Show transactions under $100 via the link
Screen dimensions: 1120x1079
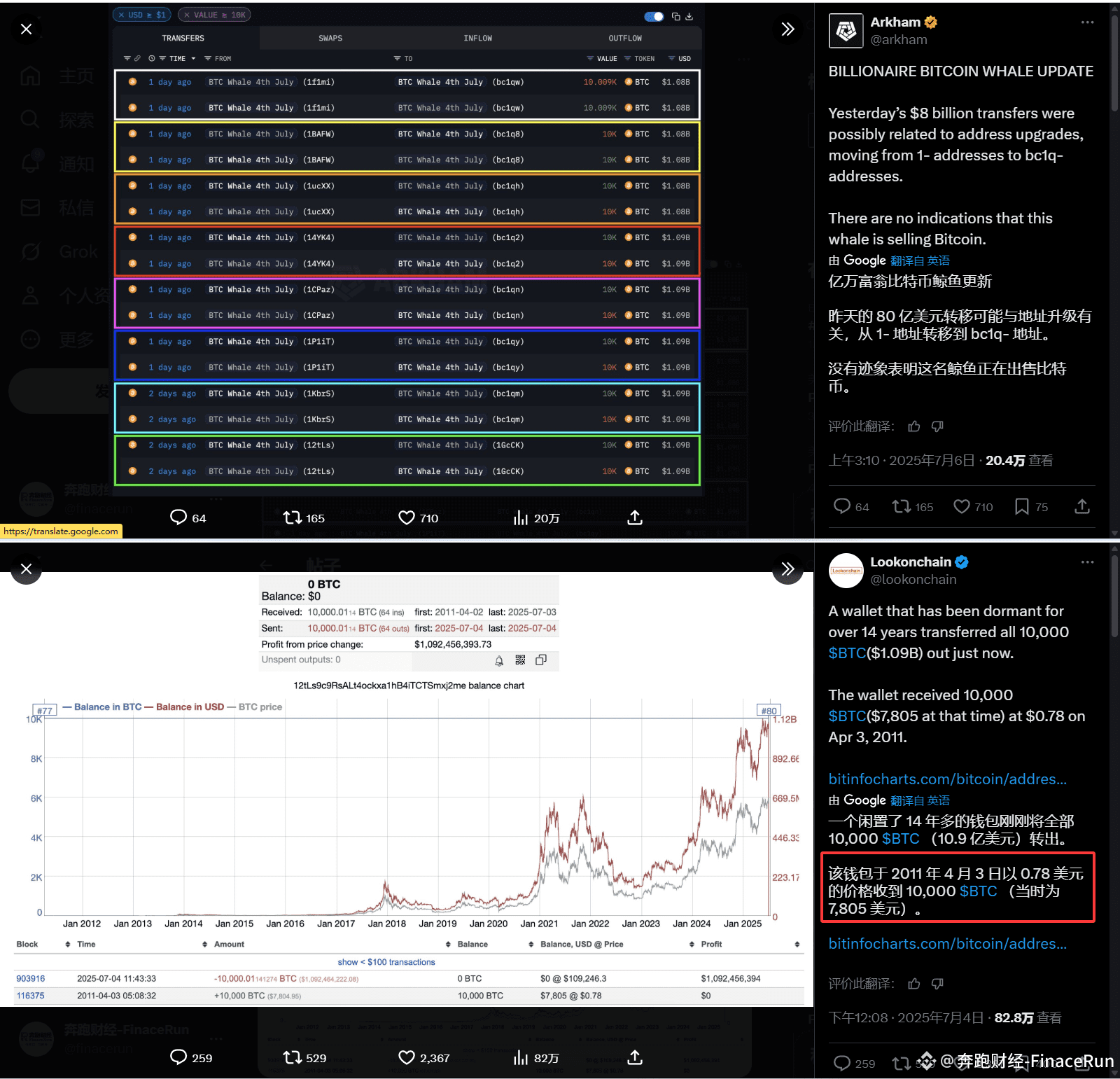(386, 961)
